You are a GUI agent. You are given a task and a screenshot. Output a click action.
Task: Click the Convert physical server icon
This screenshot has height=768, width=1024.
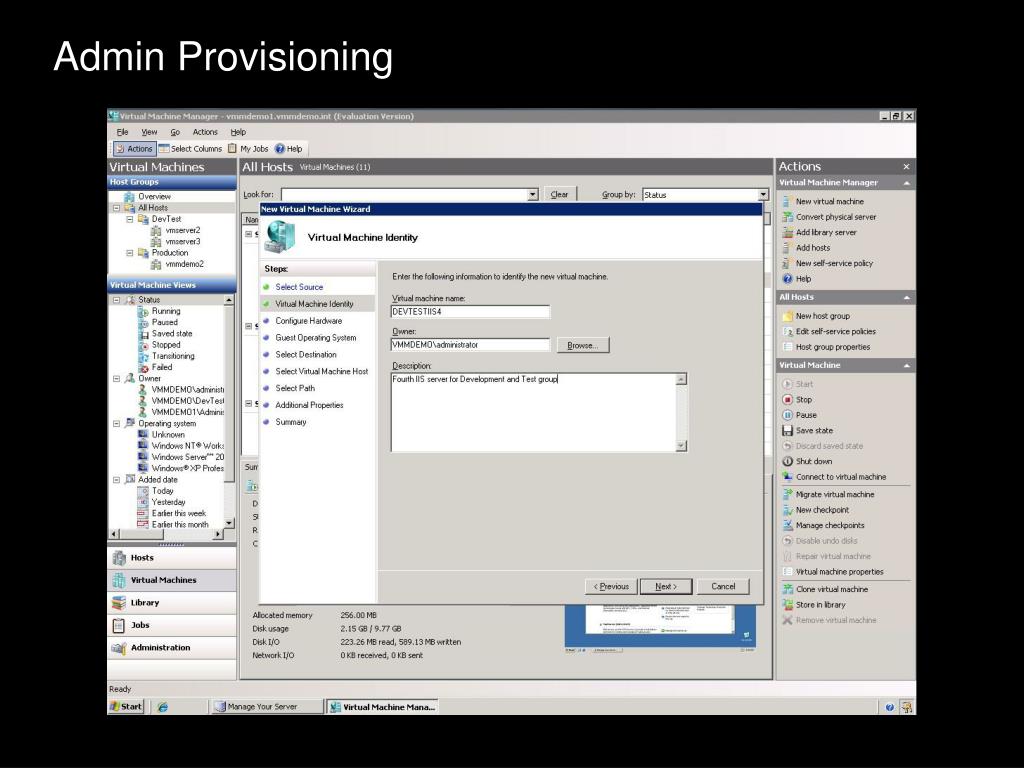788,217
